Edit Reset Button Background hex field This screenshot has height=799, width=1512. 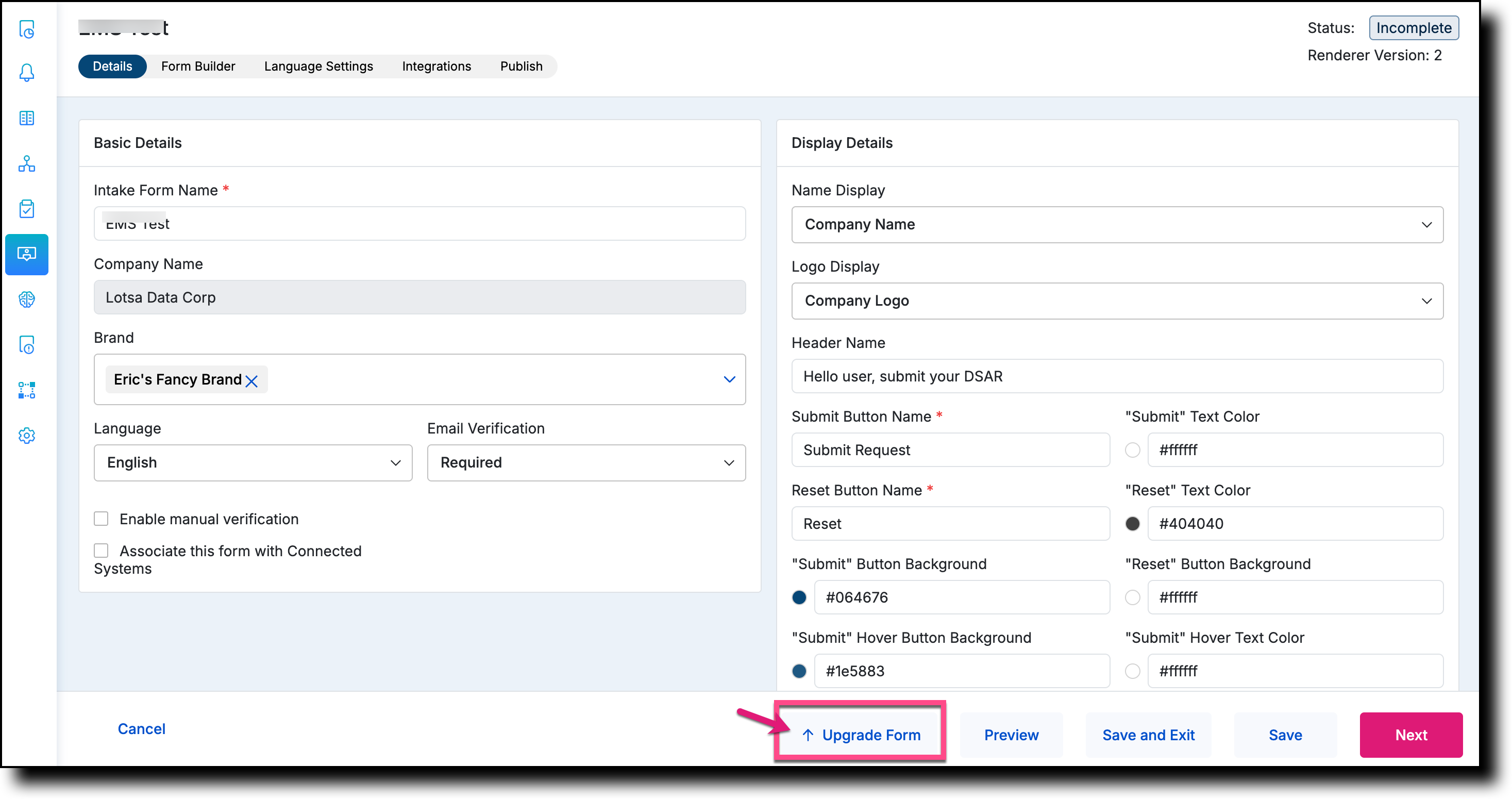1296,597
